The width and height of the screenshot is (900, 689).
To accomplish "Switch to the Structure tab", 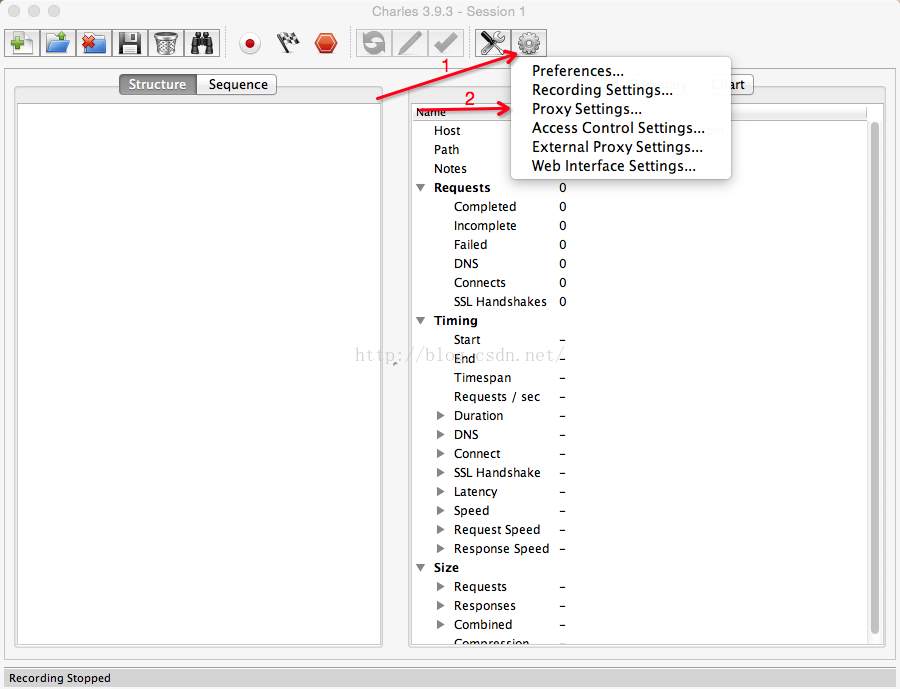I will point(158,84).
